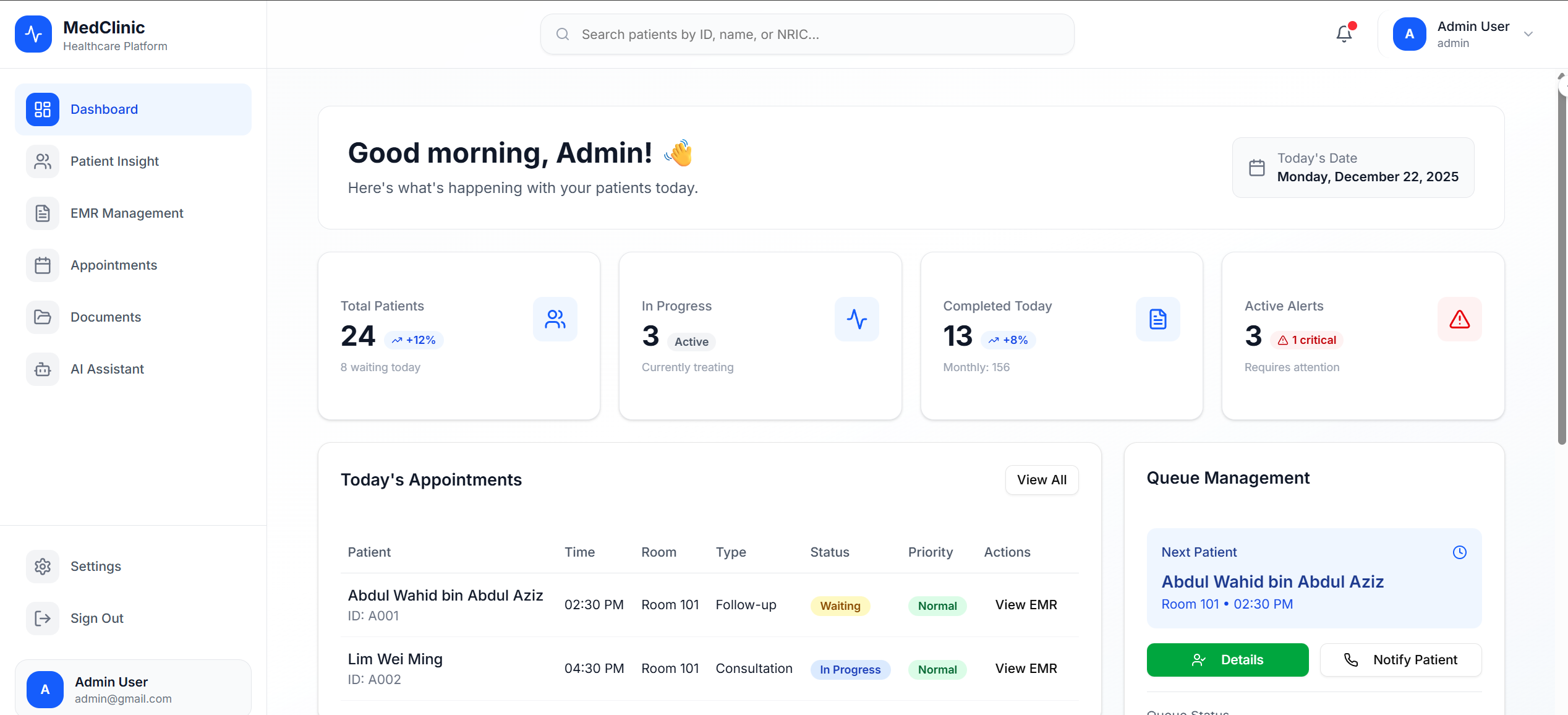
Task: Select the In Progress badge for Lim Wei Ming
Action: (x=850, y=669)
